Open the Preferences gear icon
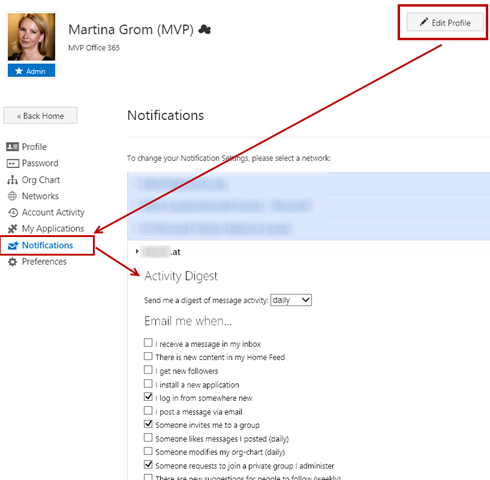The width and height of the screenshot is (490, 480). [x=12, y=262]
